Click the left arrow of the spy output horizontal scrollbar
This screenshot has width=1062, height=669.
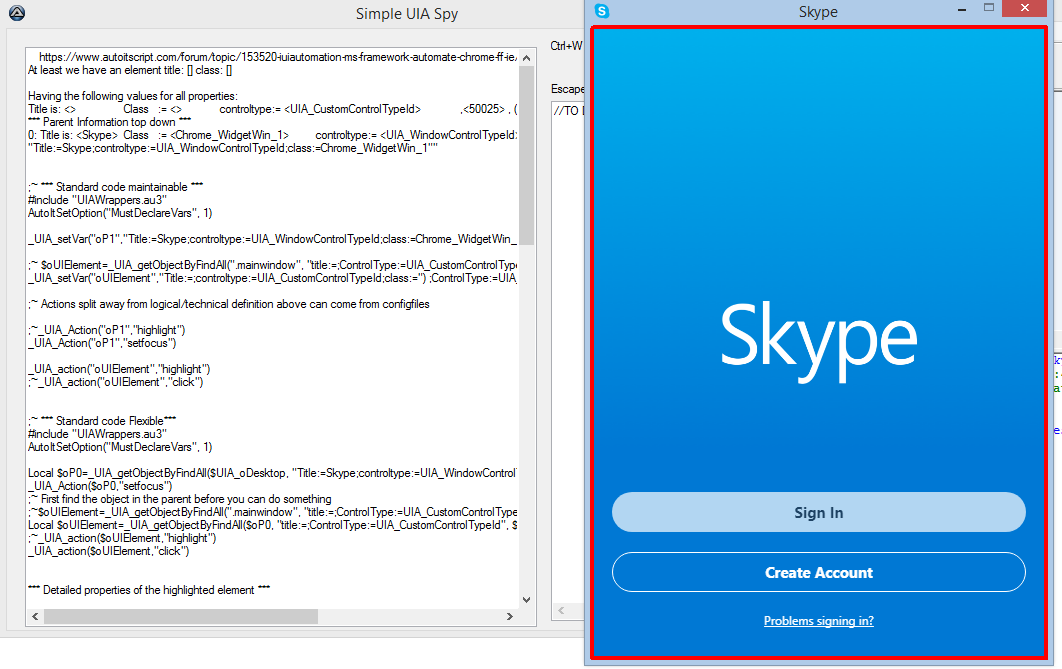[x=35, y=616]
